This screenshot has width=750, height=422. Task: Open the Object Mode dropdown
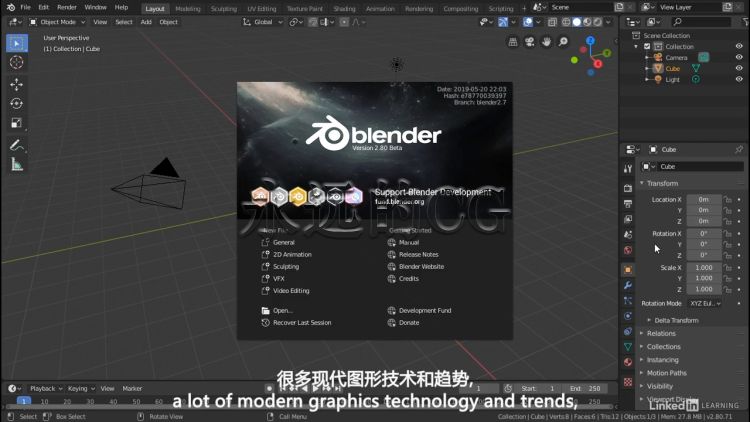(x=57, y=22)
